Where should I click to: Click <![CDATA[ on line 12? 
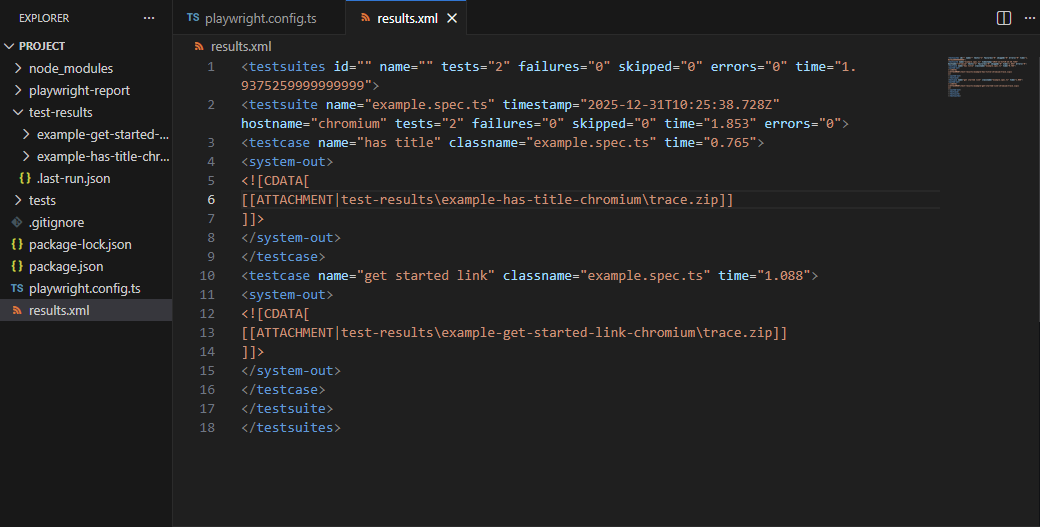pos(275,314)
